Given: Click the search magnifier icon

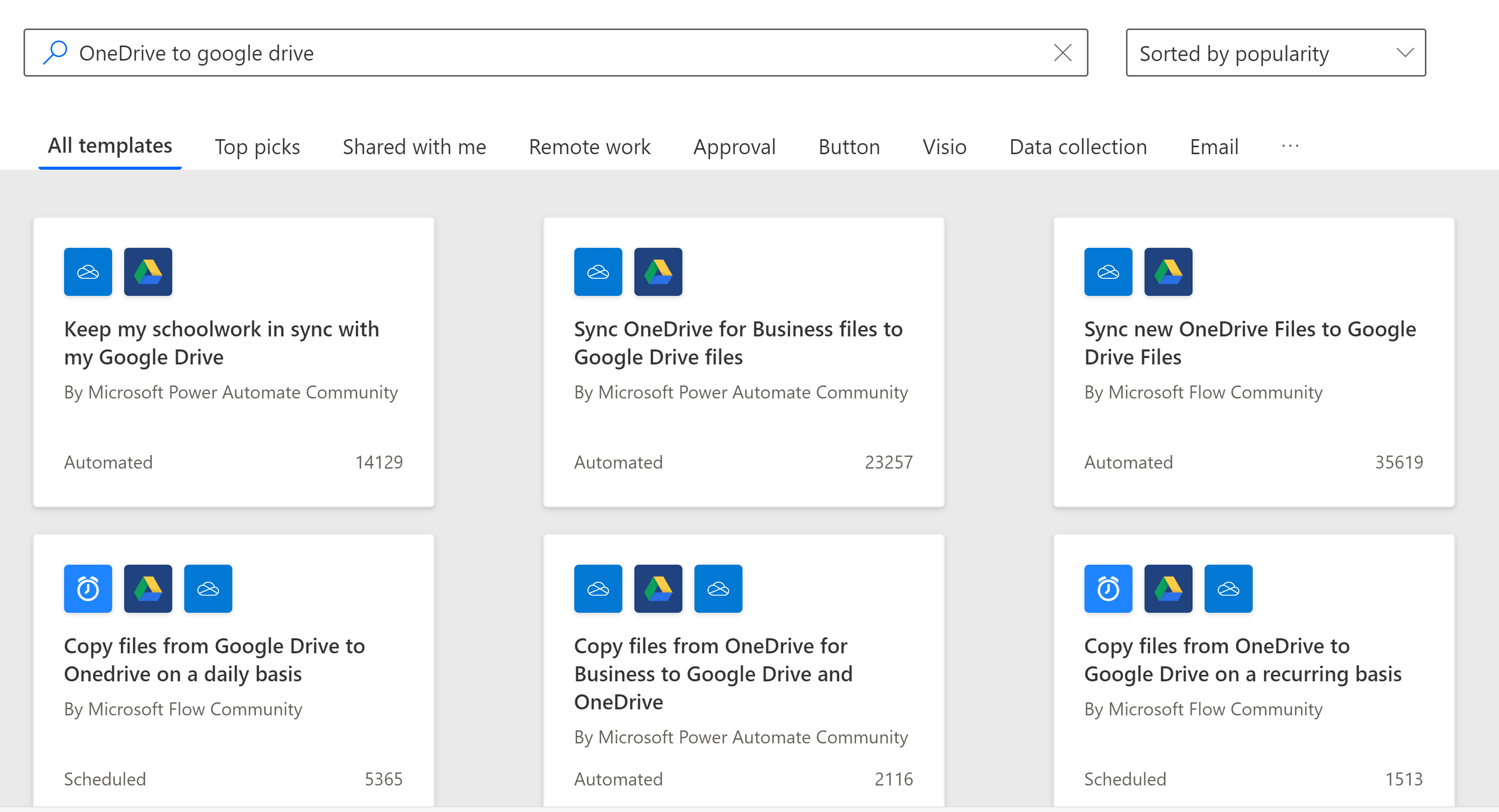Looking at the screenshot, I should point(55,53).
